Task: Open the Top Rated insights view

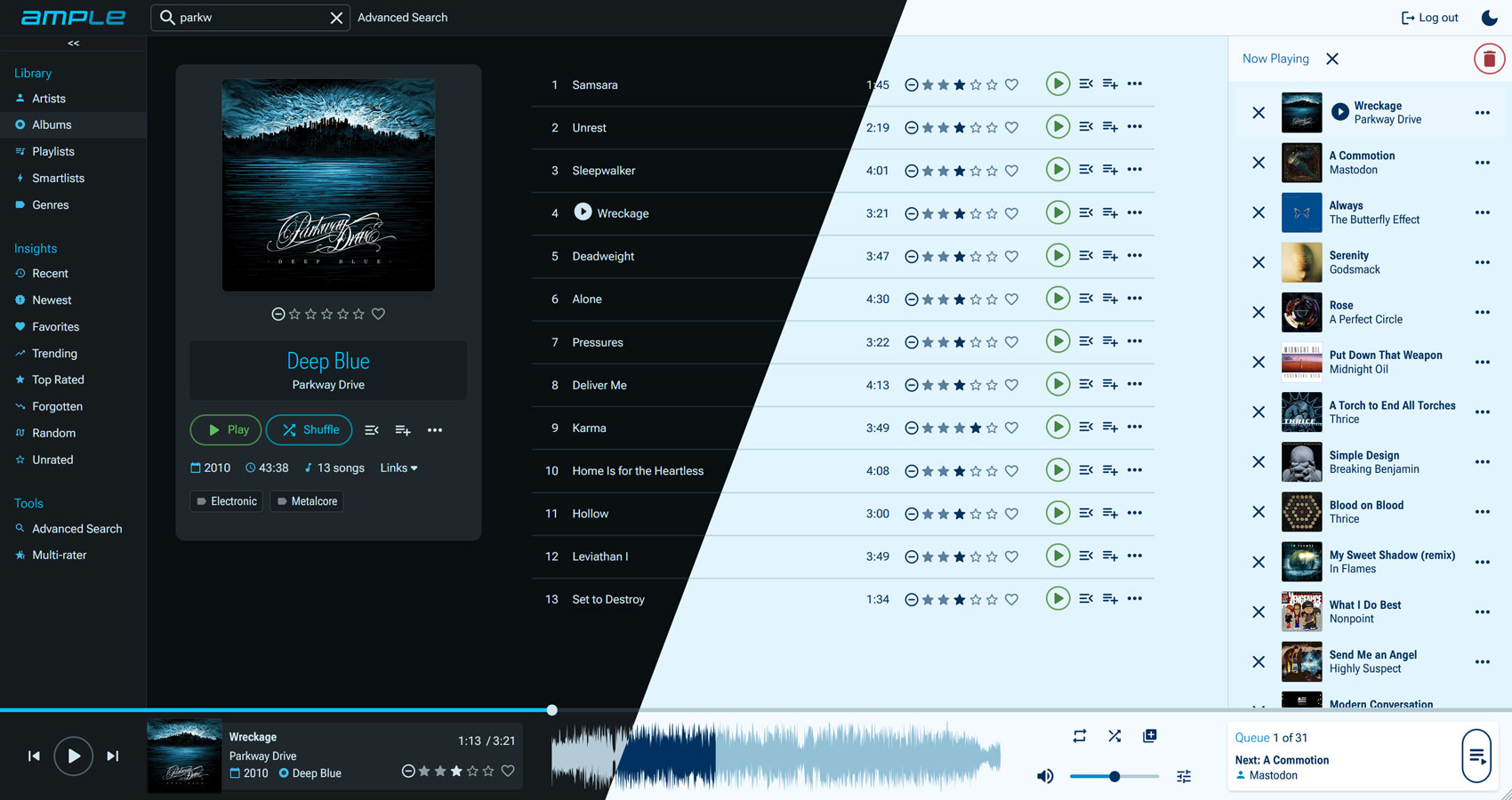Action: (x=57, y=380)
